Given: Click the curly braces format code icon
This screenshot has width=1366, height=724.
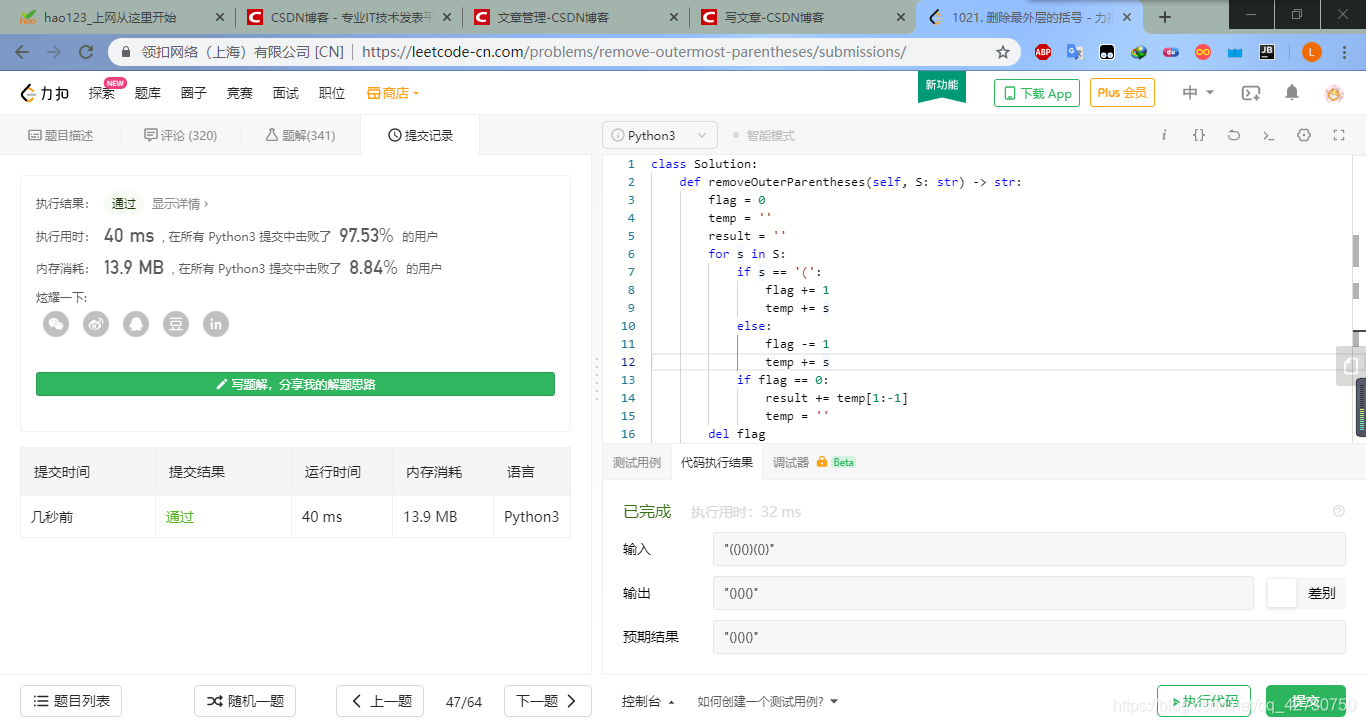Looking at the screenshot, I should coord(1199,135).
